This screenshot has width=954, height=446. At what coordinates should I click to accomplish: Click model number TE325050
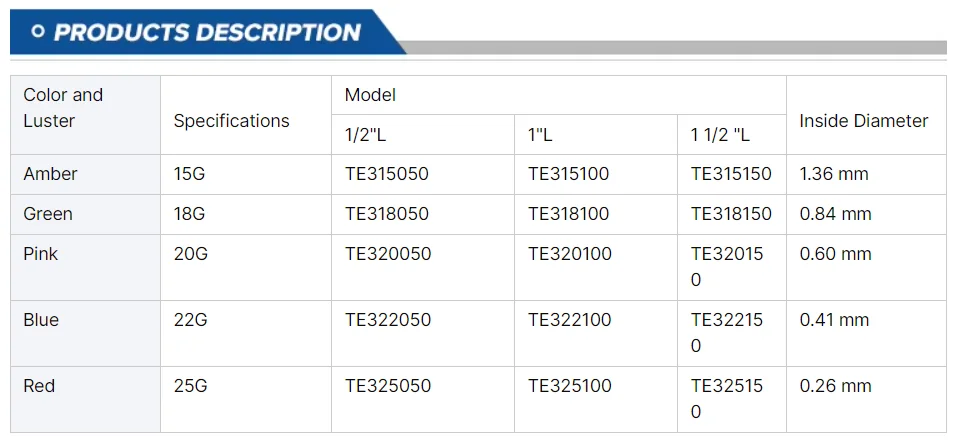click(x=388, y=386)
